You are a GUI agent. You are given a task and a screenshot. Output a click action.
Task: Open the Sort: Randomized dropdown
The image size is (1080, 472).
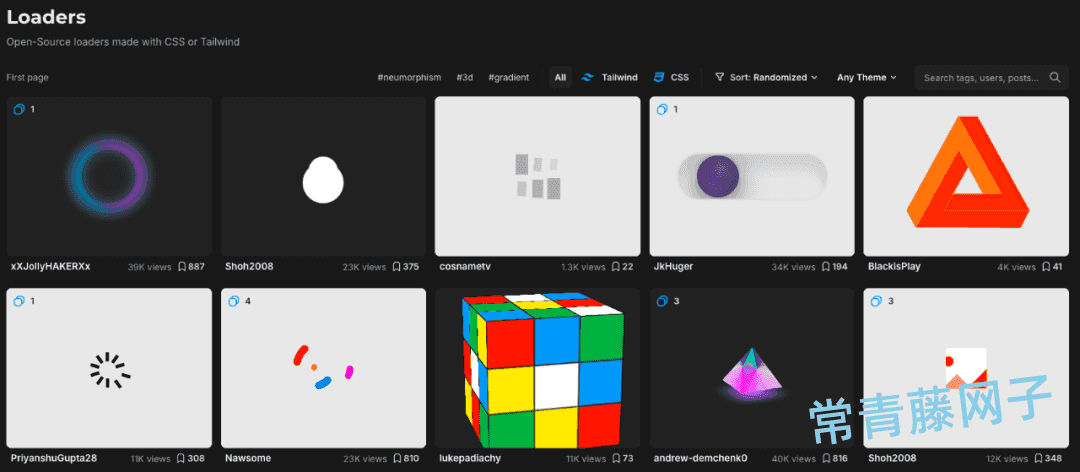(x=766, y=77)
